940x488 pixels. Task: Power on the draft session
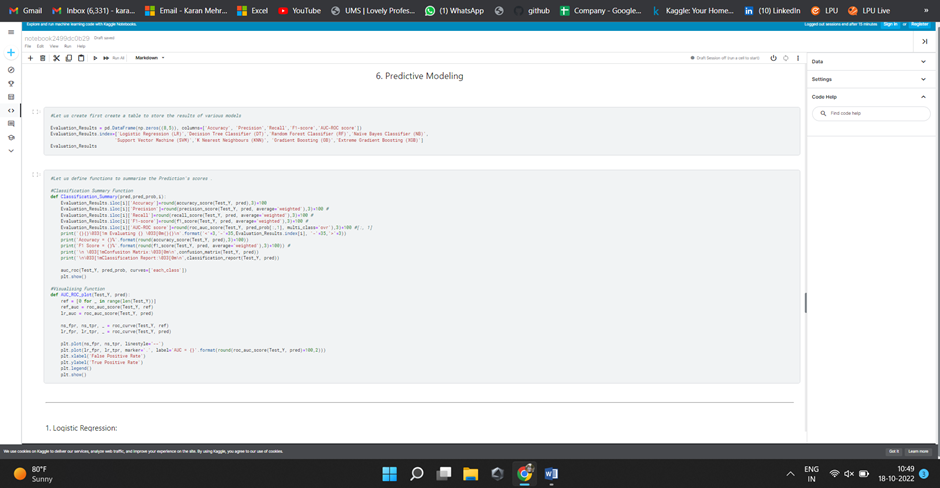773,58
